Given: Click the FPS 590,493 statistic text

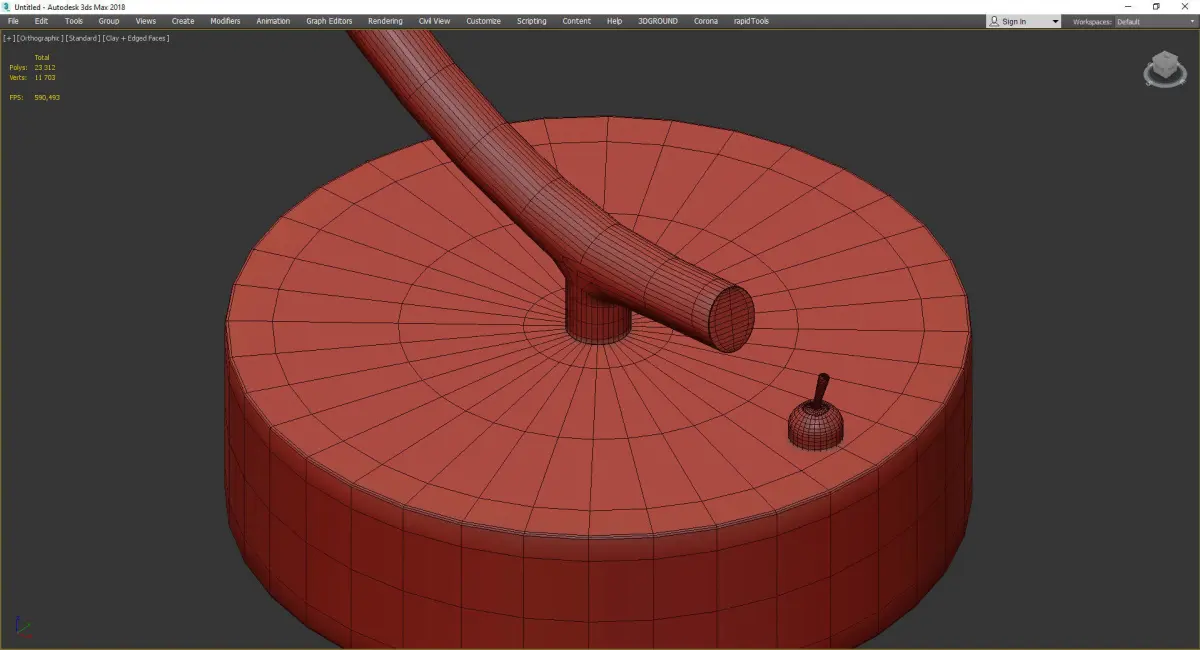Looking at the screenshot, I should pyautogui.click(x=35, y=97).
